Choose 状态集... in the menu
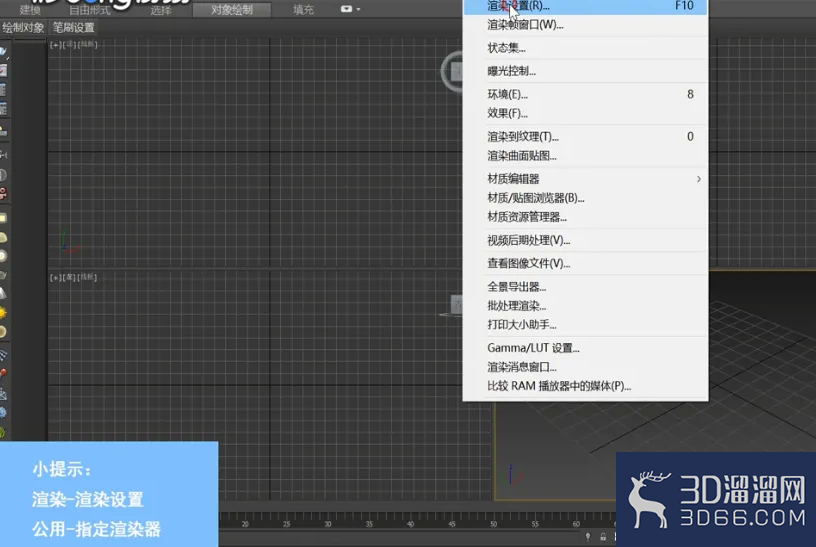 585,48
